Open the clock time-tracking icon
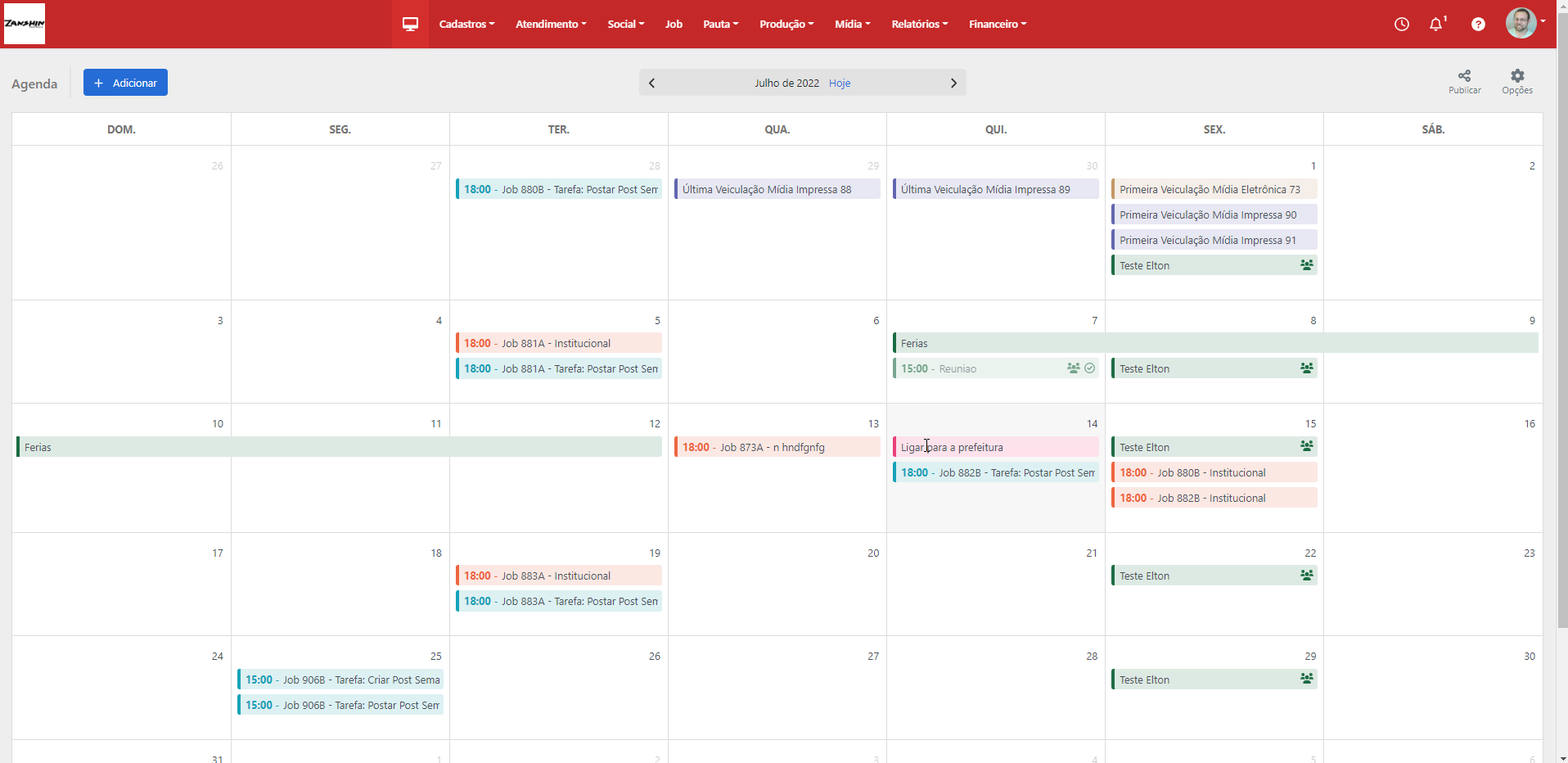Image resolution: width=1568 pixels, height=763 pixels. [x=1401, y=25]
